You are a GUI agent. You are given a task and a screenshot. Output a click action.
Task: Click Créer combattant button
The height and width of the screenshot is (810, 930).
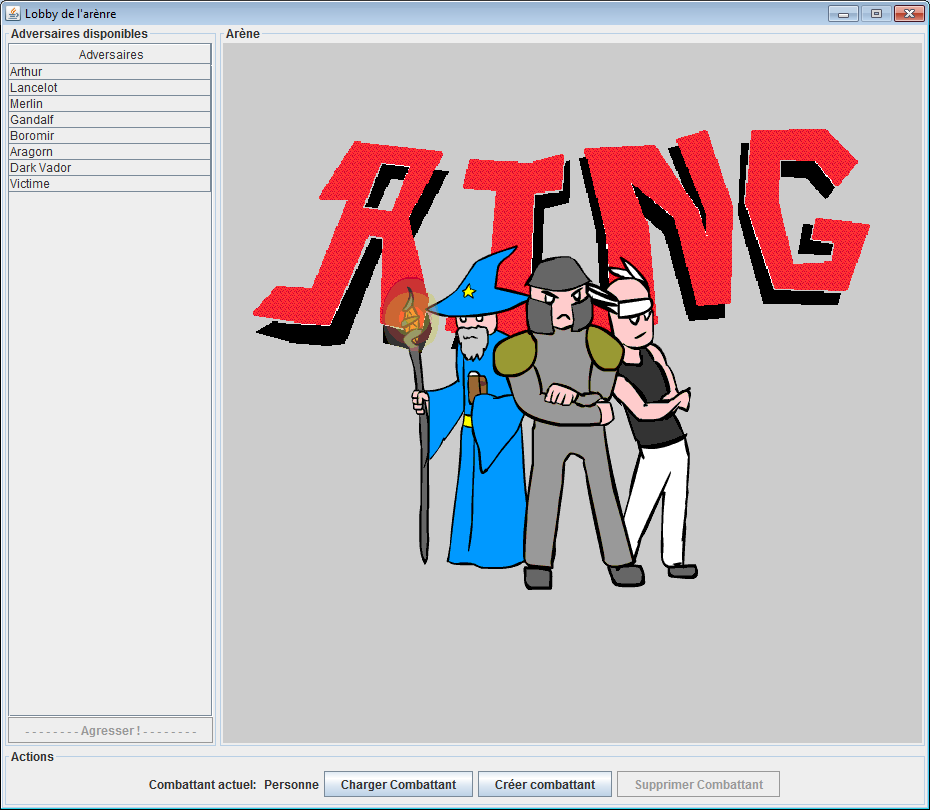pos(544,784)
